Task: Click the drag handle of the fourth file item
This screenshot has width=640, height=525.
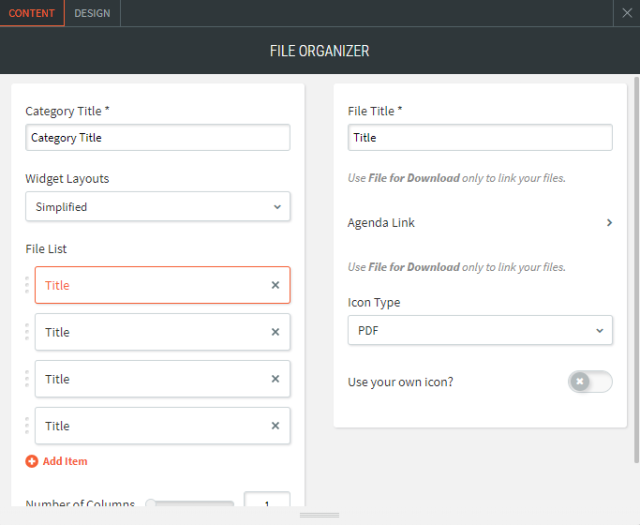Action: tap(27, 426)
